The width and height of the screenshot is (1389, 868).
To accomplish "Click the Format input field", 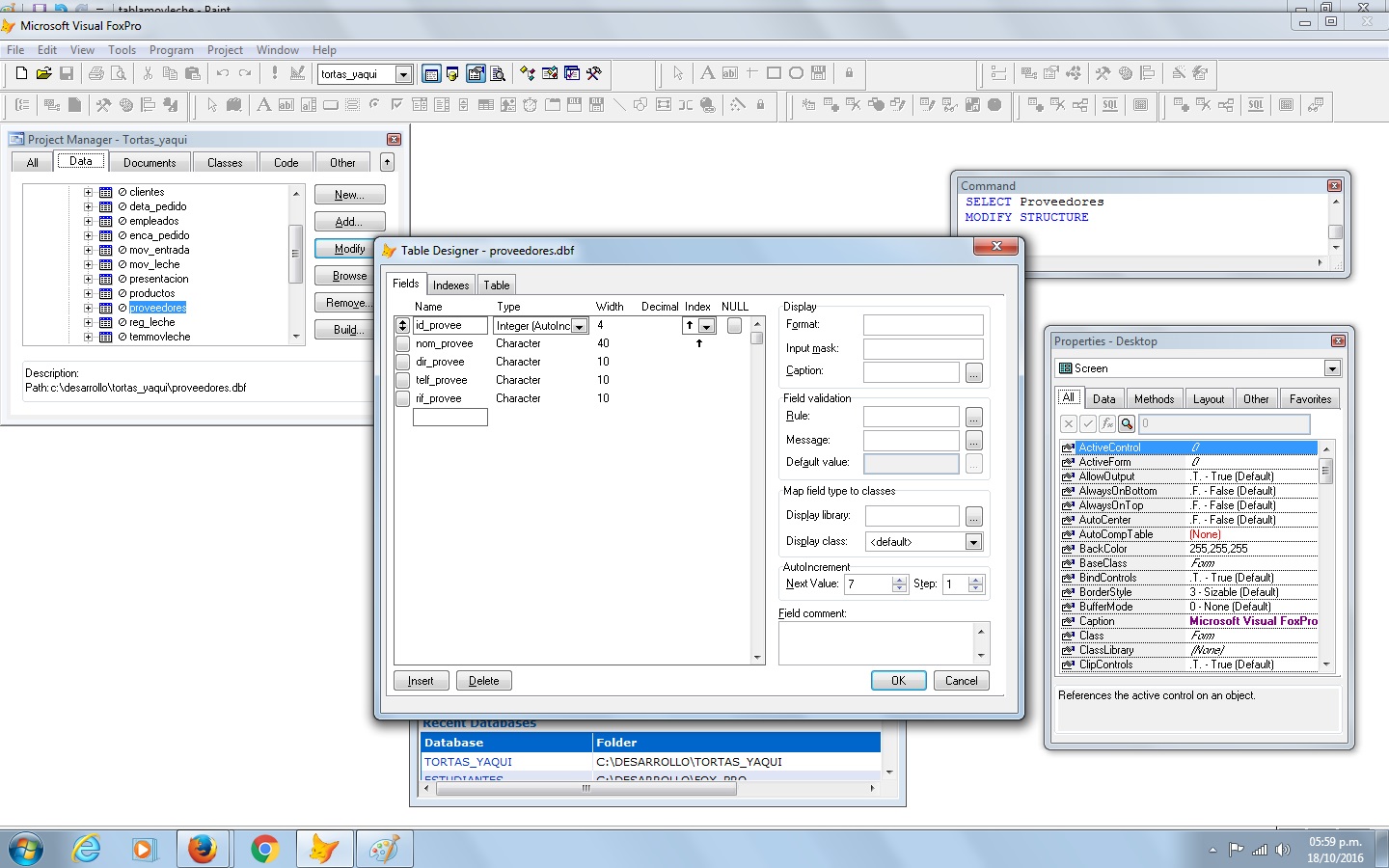I will tap(923, 325).
